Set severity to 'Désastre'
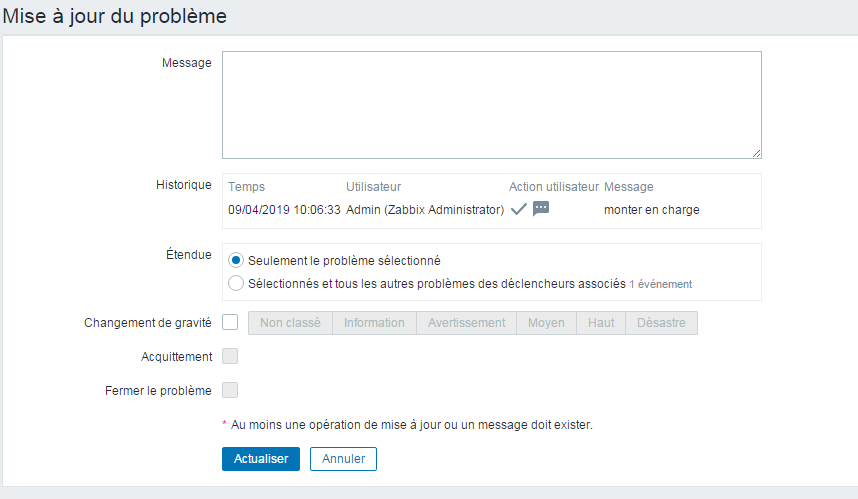This screenshot has width=858, height=499. 661,323
